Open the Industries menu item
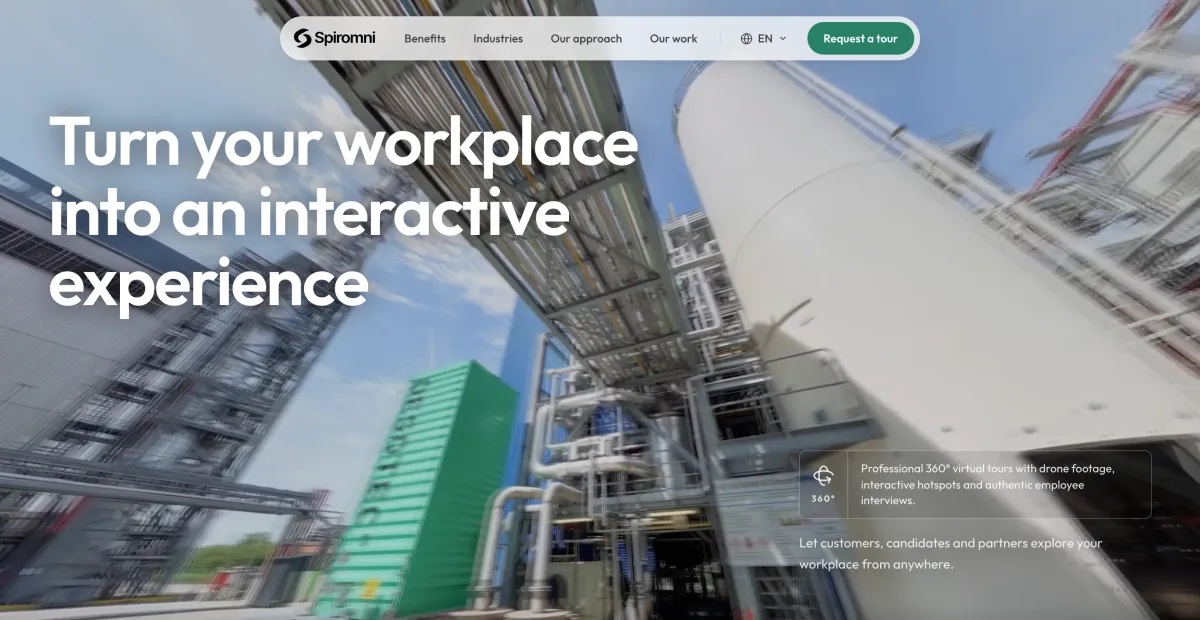Viewport: 1200px width, 620px height. [x=498, y=39]
